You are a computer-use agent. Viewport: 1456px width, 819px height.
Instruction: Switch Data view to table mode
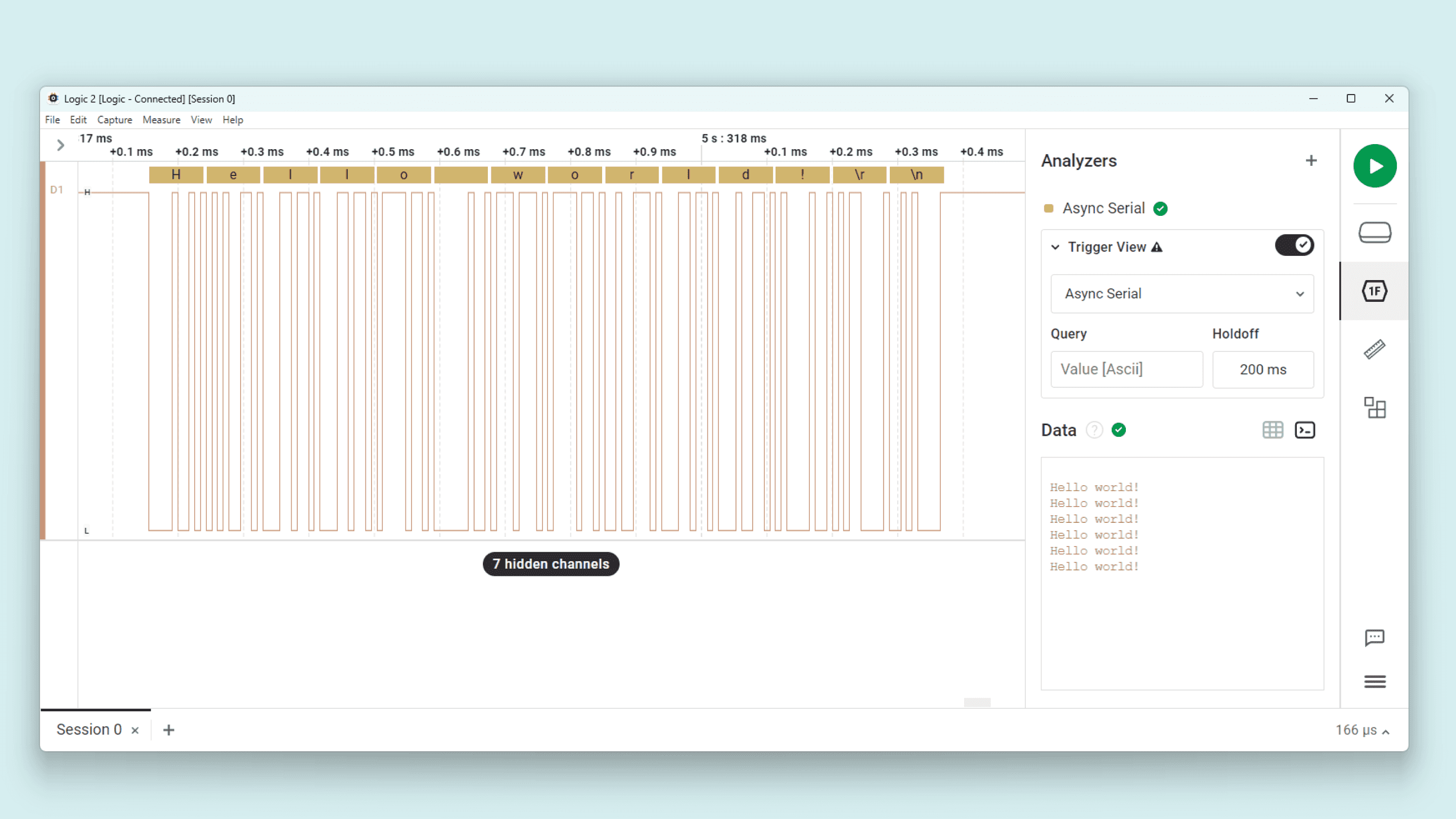tap(1272, 430)
